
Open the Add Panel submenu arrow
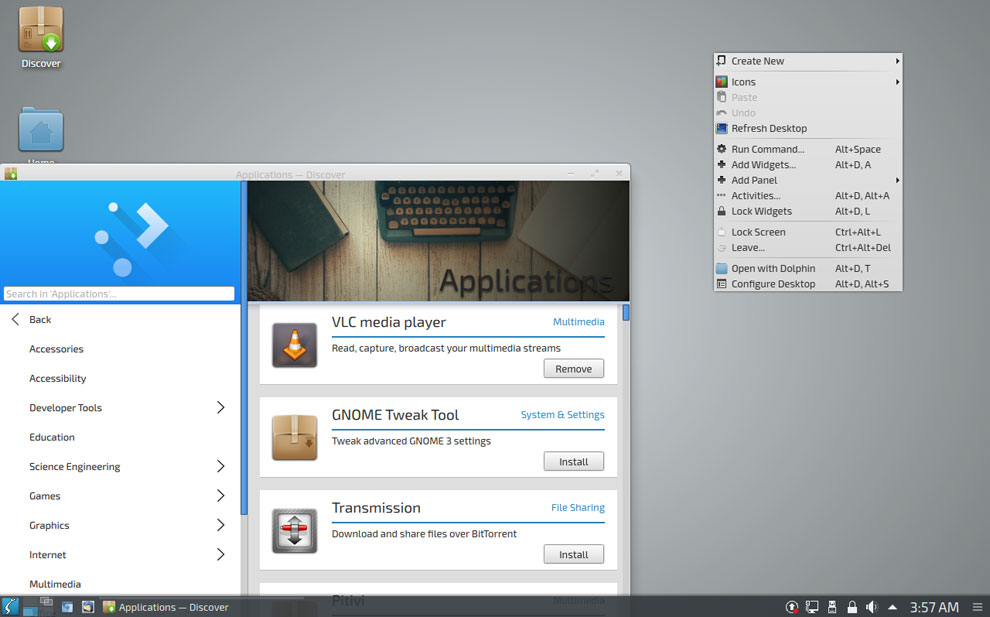(897, 180)
